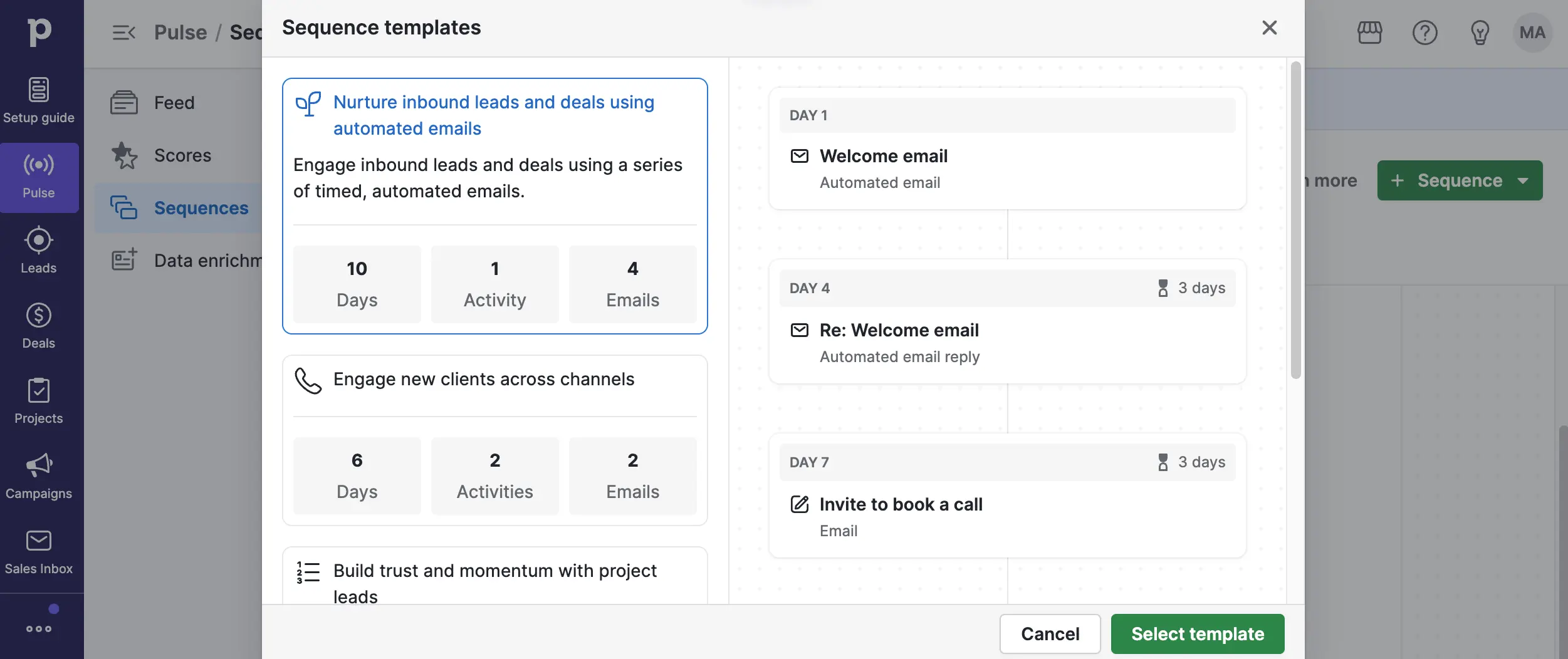Open the Projects section from the sidebar
1568x659 pixels.
[39, 400]
